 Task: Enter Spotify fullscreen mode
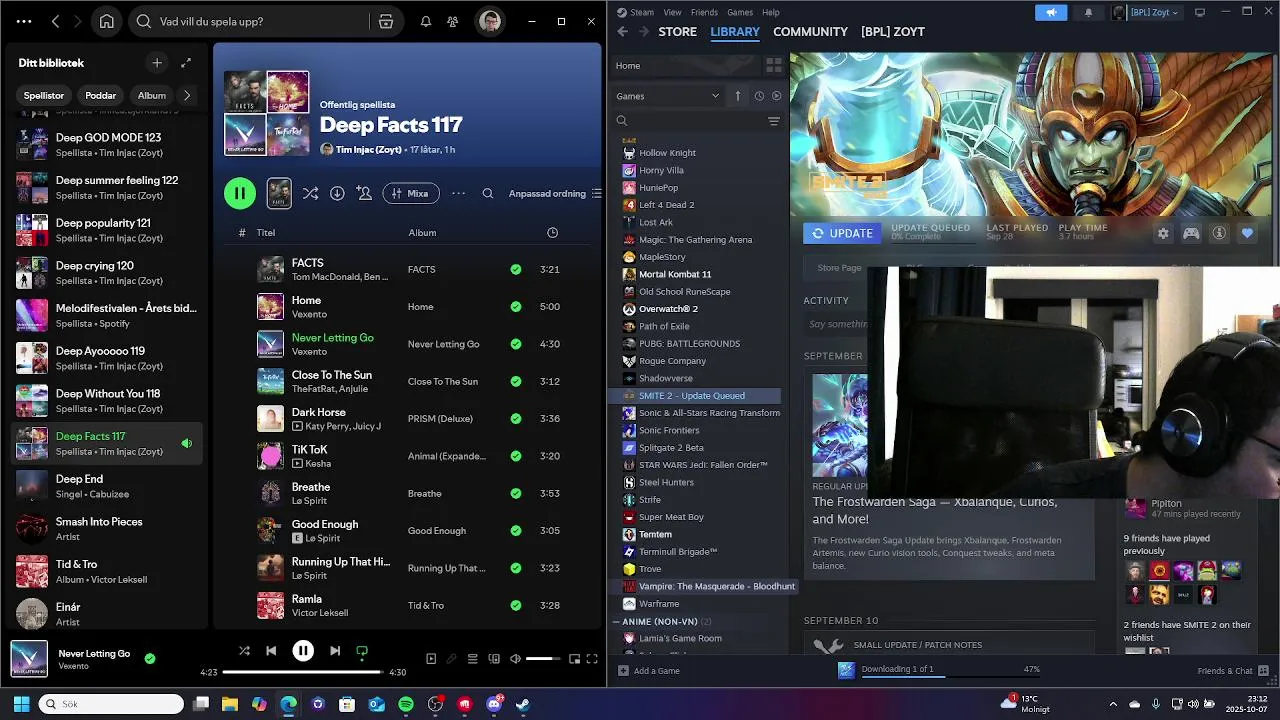pos(592,659)
